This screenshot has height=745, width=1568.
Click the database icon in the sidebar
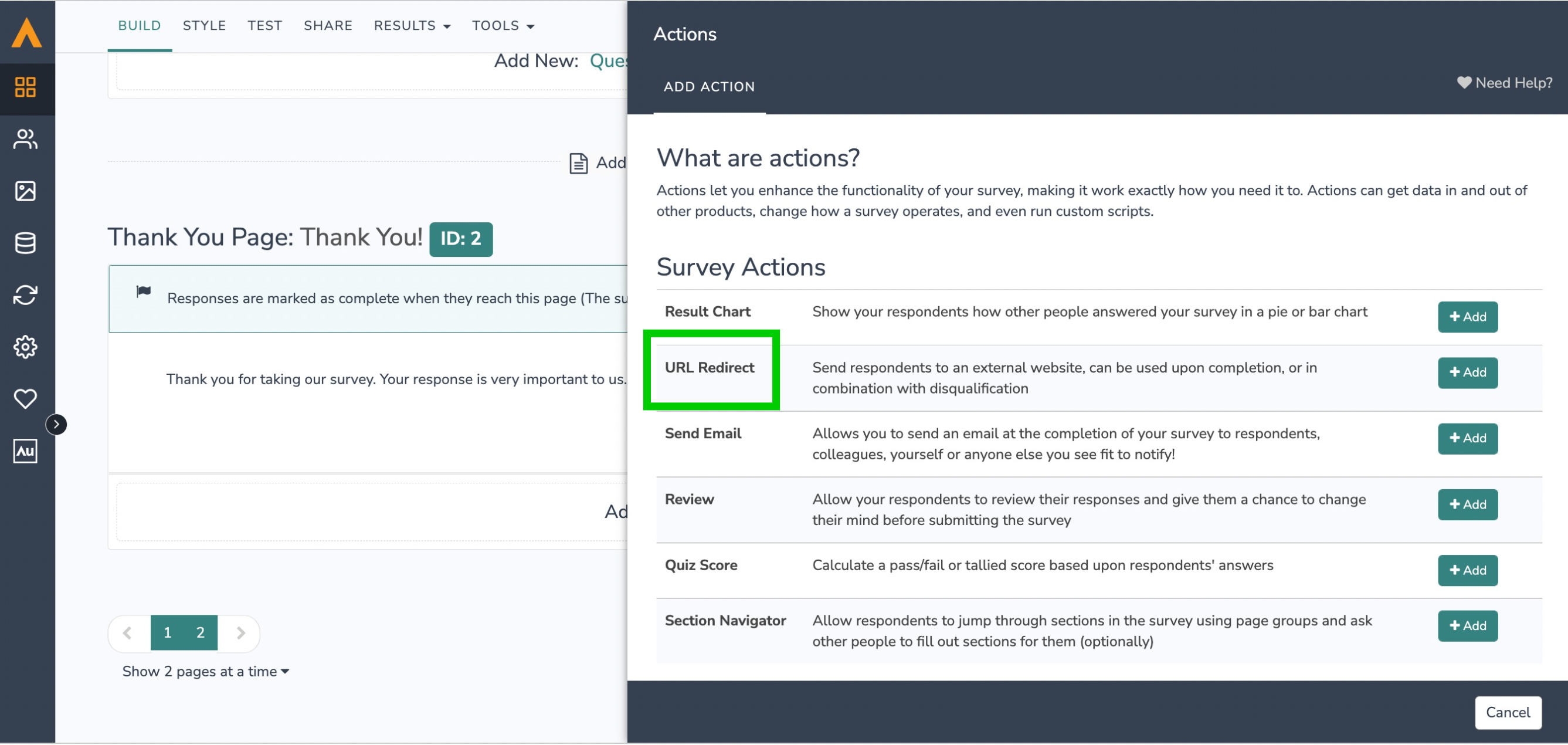(x=26, y=243)
